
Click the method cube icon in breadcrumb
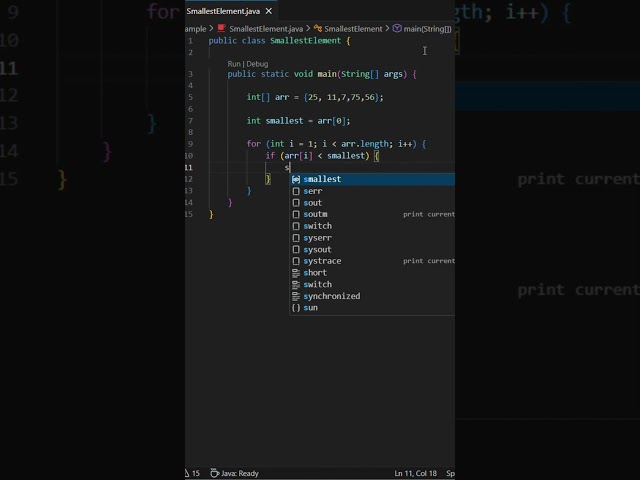397,28
